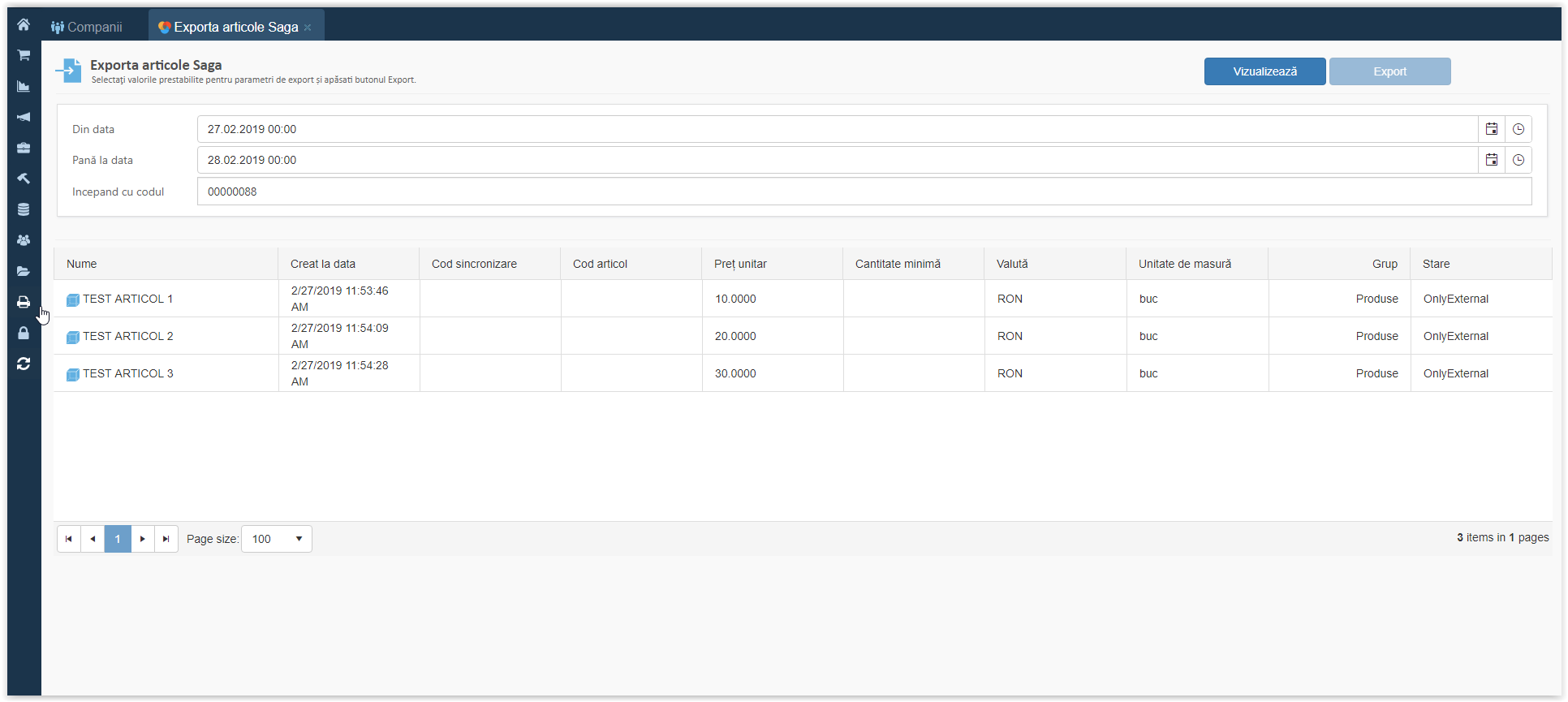
Task: Click the TEST ARTICOL 2 cube icon
Action: point(73,337)
